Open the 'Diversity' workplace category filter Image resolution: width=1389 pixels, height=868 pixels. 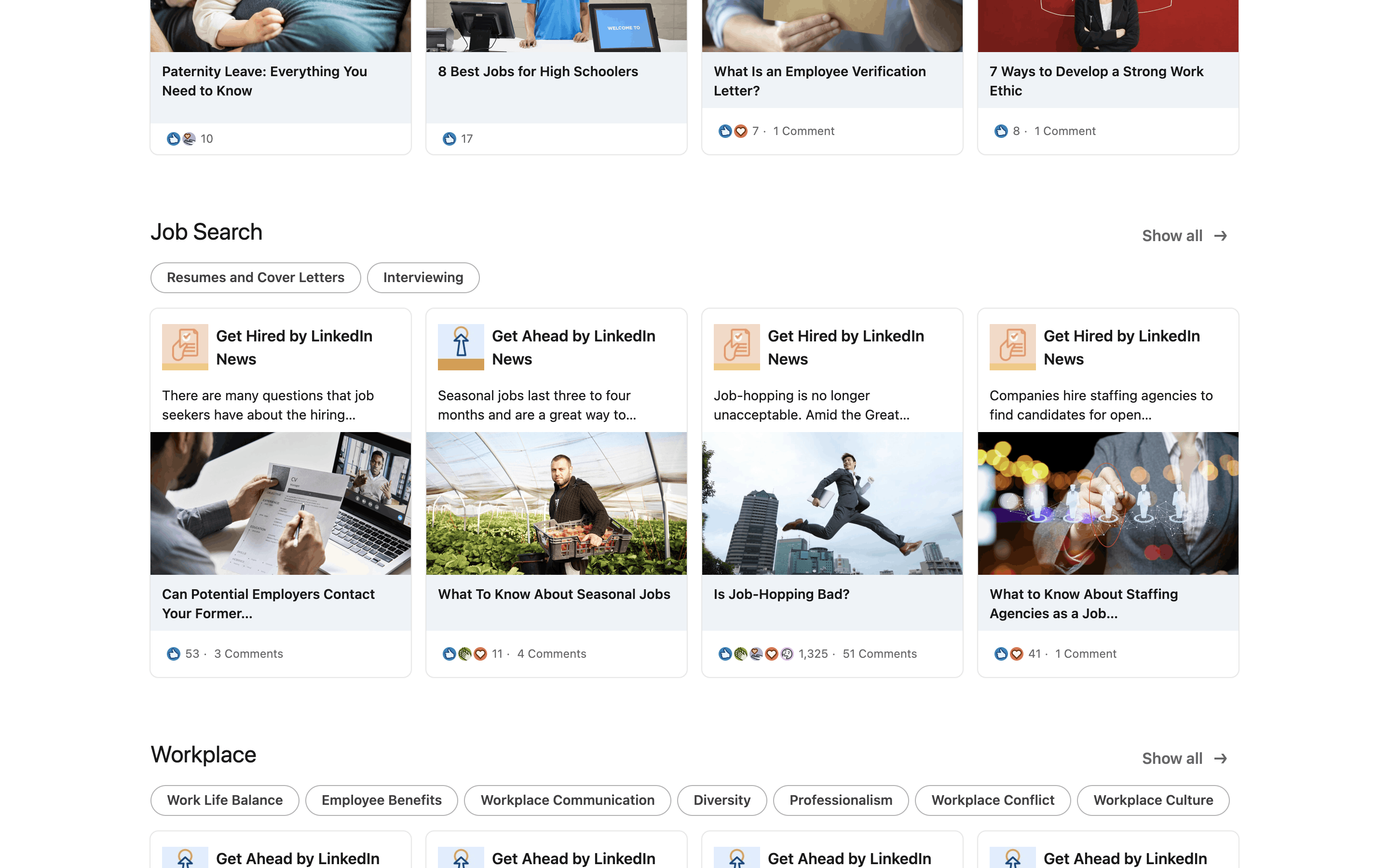[722, 799]
